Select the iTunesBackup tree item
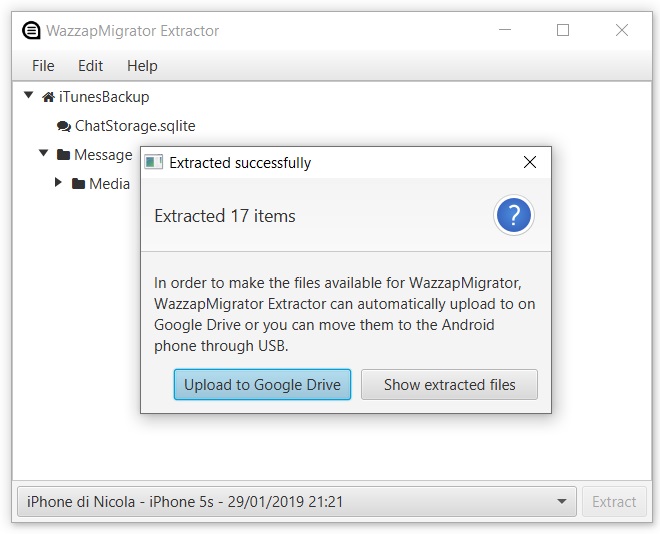Viewport: 660px width, 534px height. [x=104, y=97]
